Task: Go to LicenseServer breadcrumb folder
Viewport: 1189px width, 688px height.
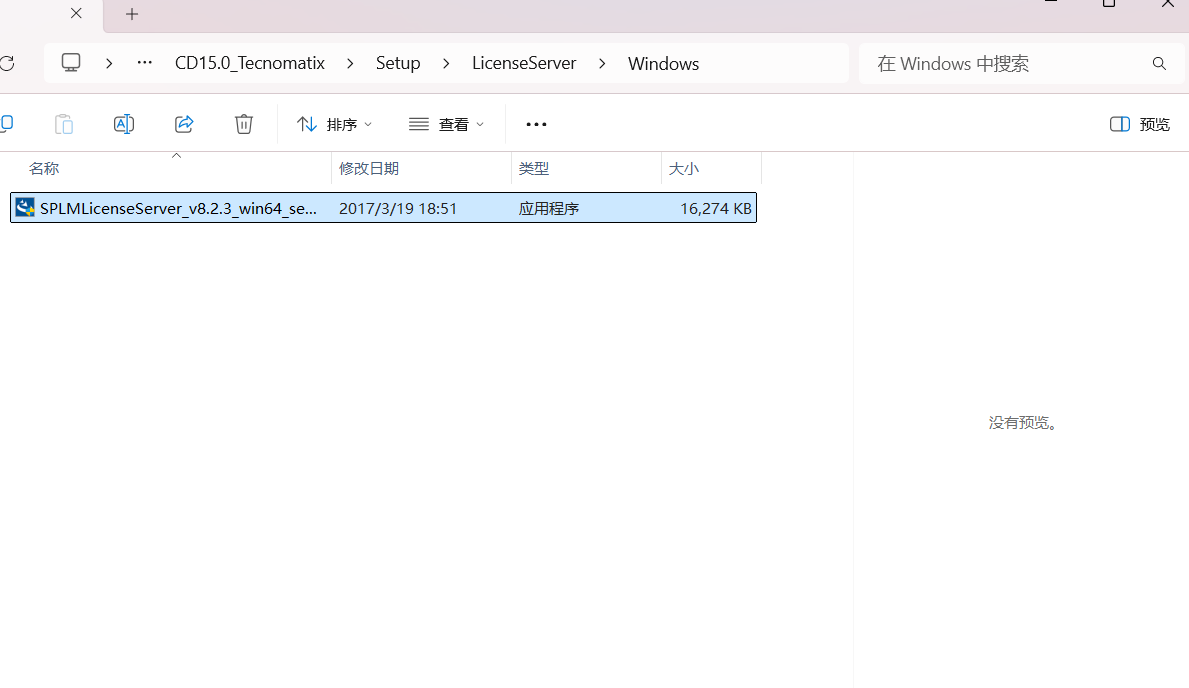Action: pos(524,63)
